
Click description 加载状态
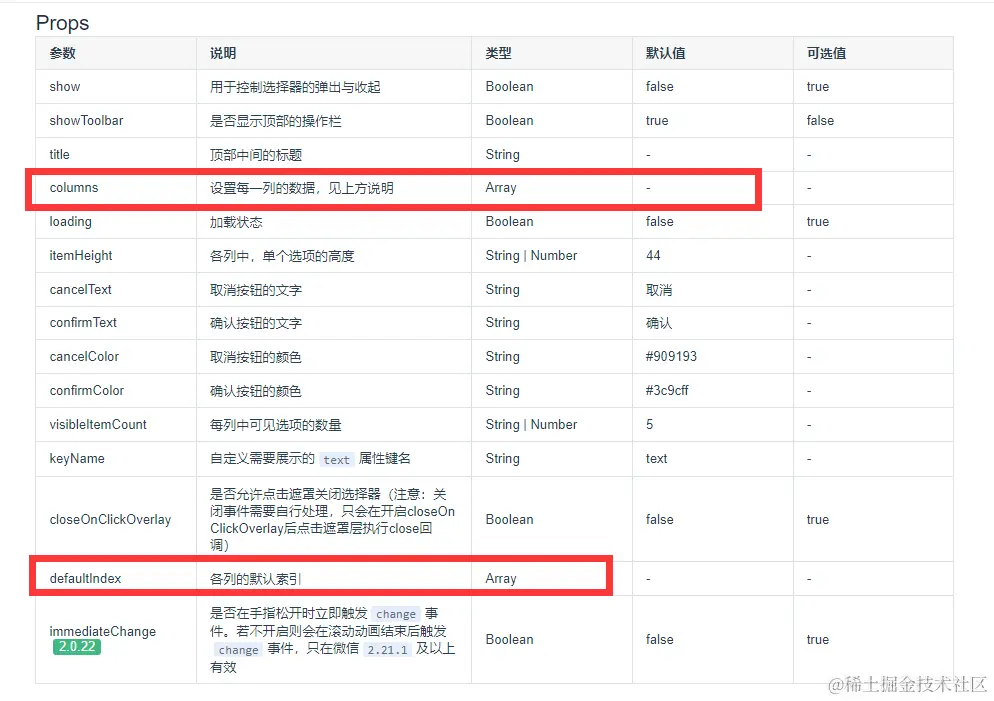(236, 222)
